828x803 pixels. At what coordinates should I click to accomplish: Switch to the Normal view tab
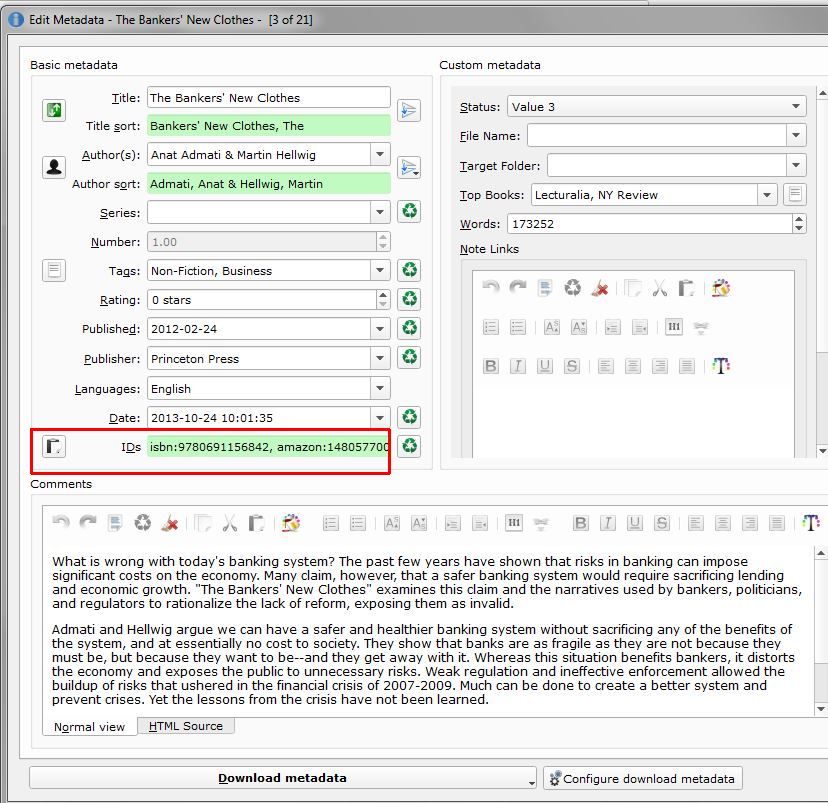click(89, 726)
